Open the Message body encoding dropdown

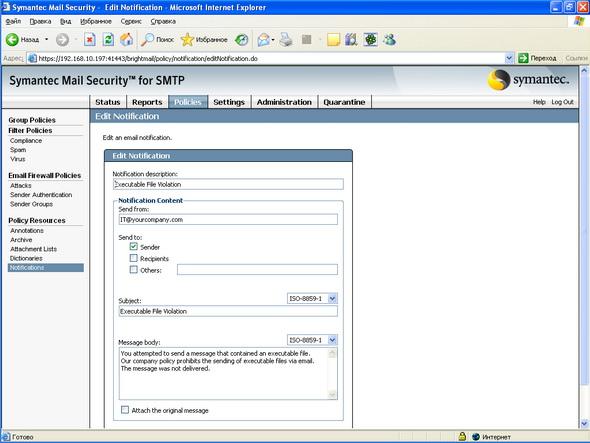click(x=312, y=340)
